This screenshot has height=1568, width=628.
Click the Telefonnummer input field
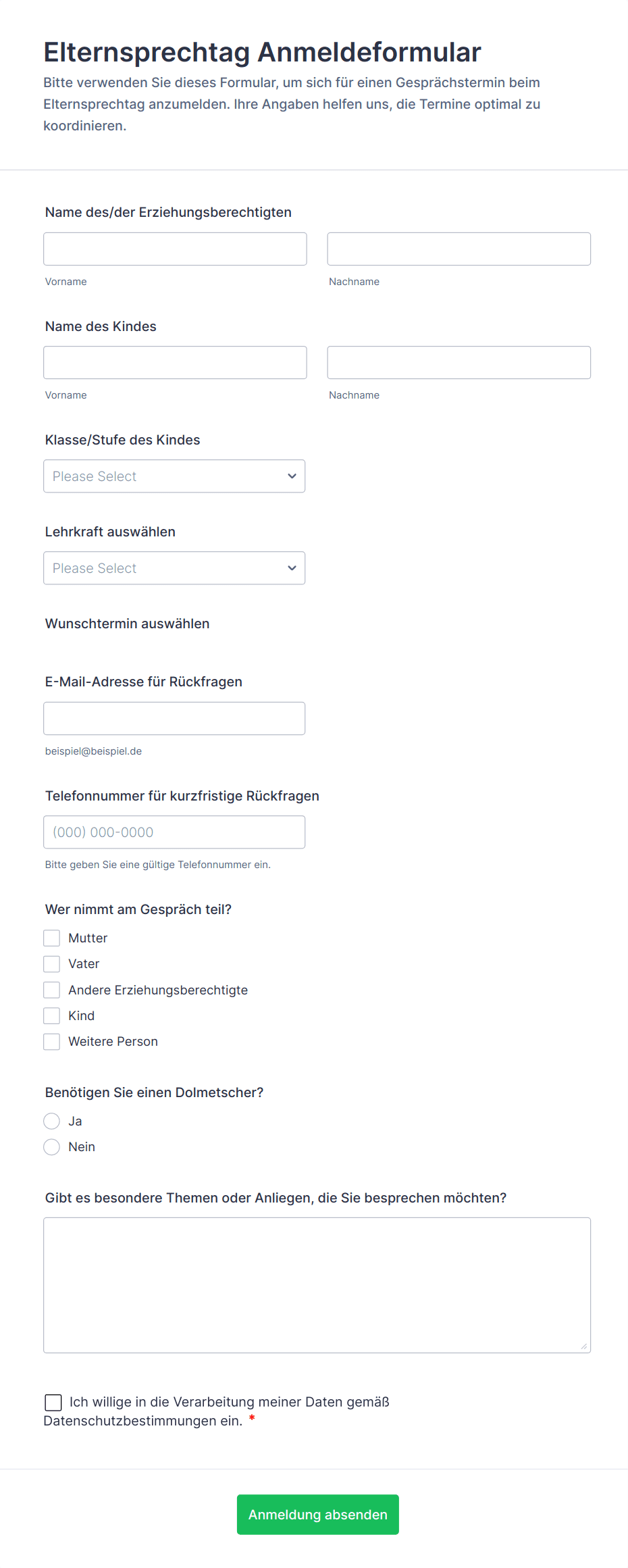(x=174, y=832)
